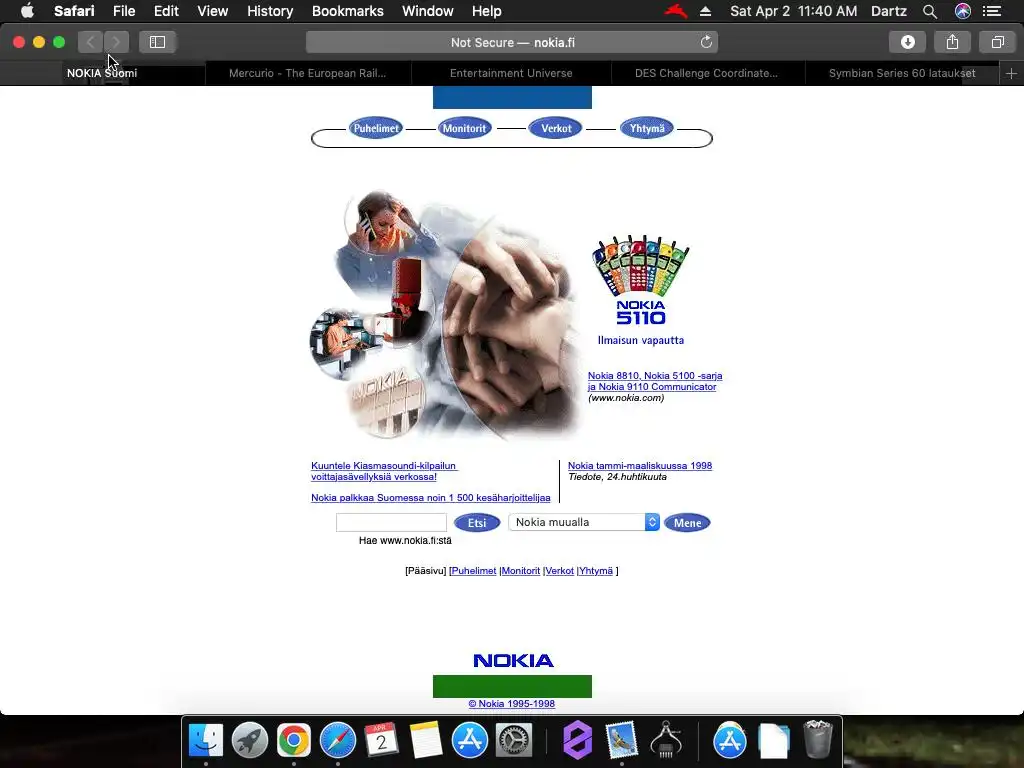Focus the Hae www.nokia.fi search field
Screen dimensions: 1024x768
click(391, 522)
